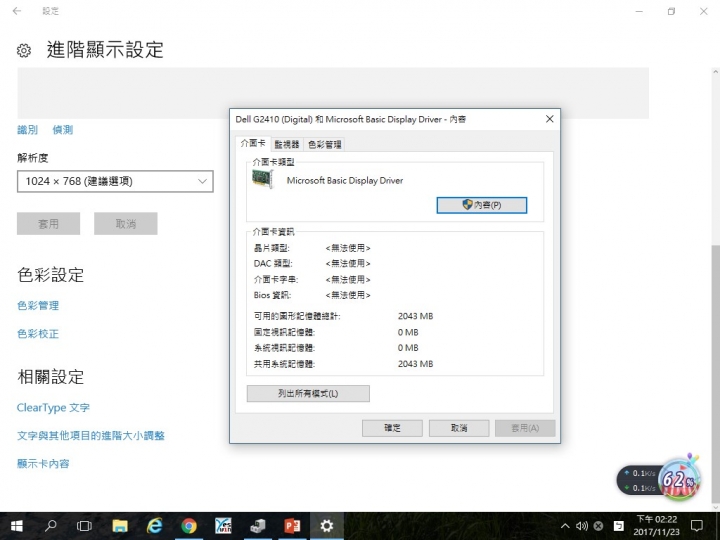The height and width of the screenshot is (540, 720).
Task: Click the display adapter card icon
Action: (263, 179)
